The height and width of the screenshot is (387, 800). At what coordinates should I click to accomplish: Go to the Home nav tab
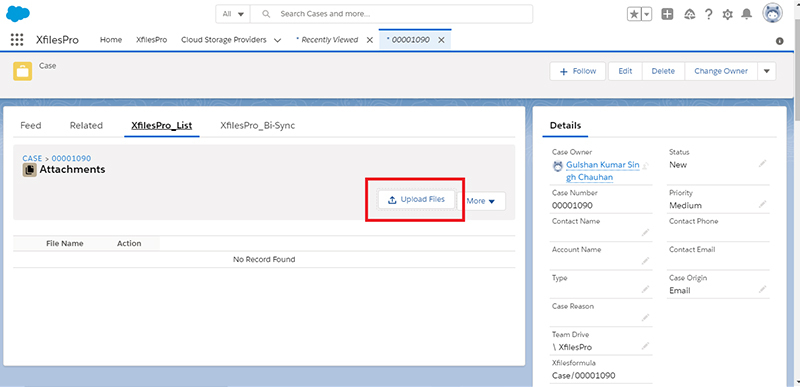(111, 40)
